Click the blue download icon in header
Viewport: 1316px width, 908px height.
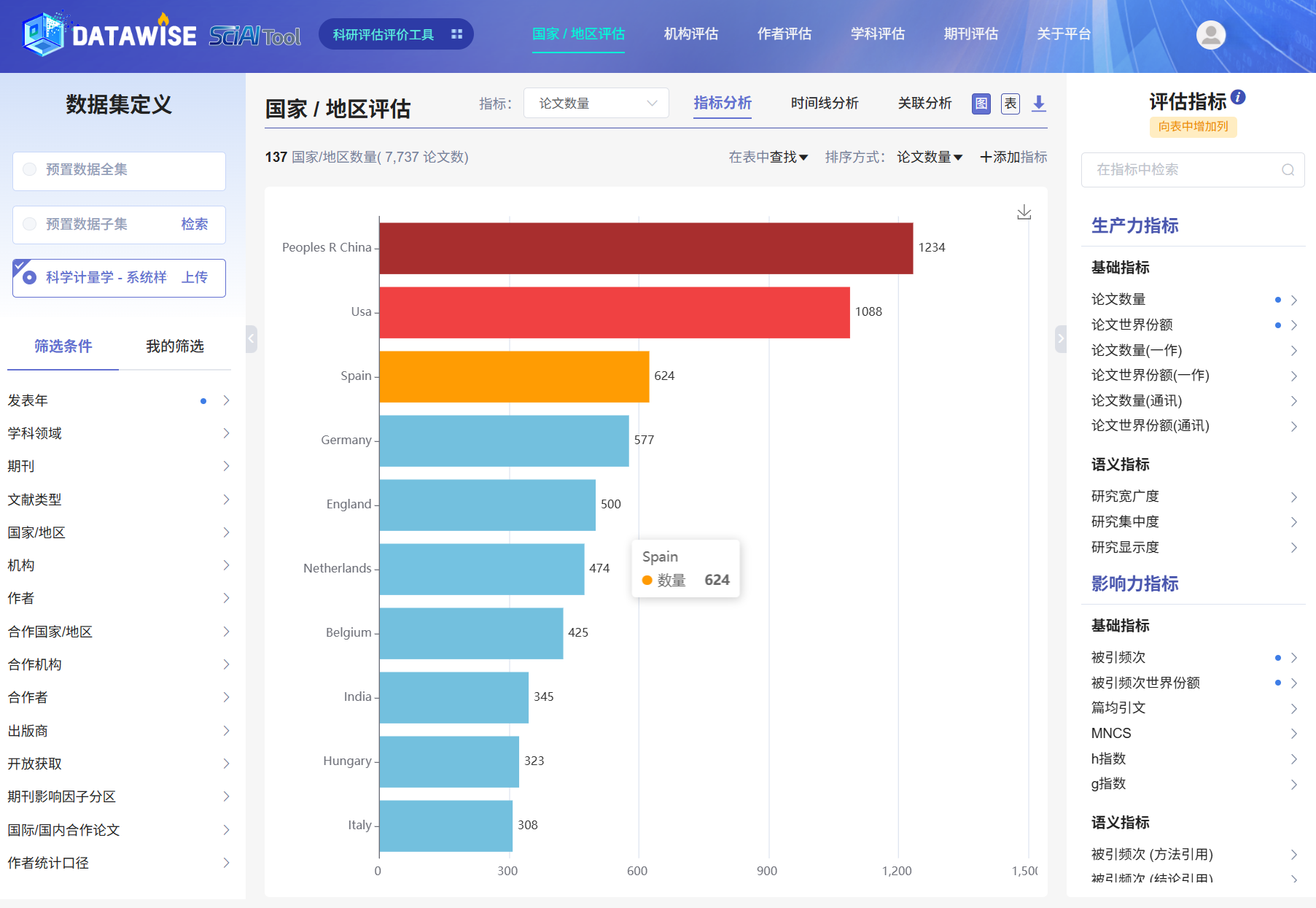coord(1039,104)
